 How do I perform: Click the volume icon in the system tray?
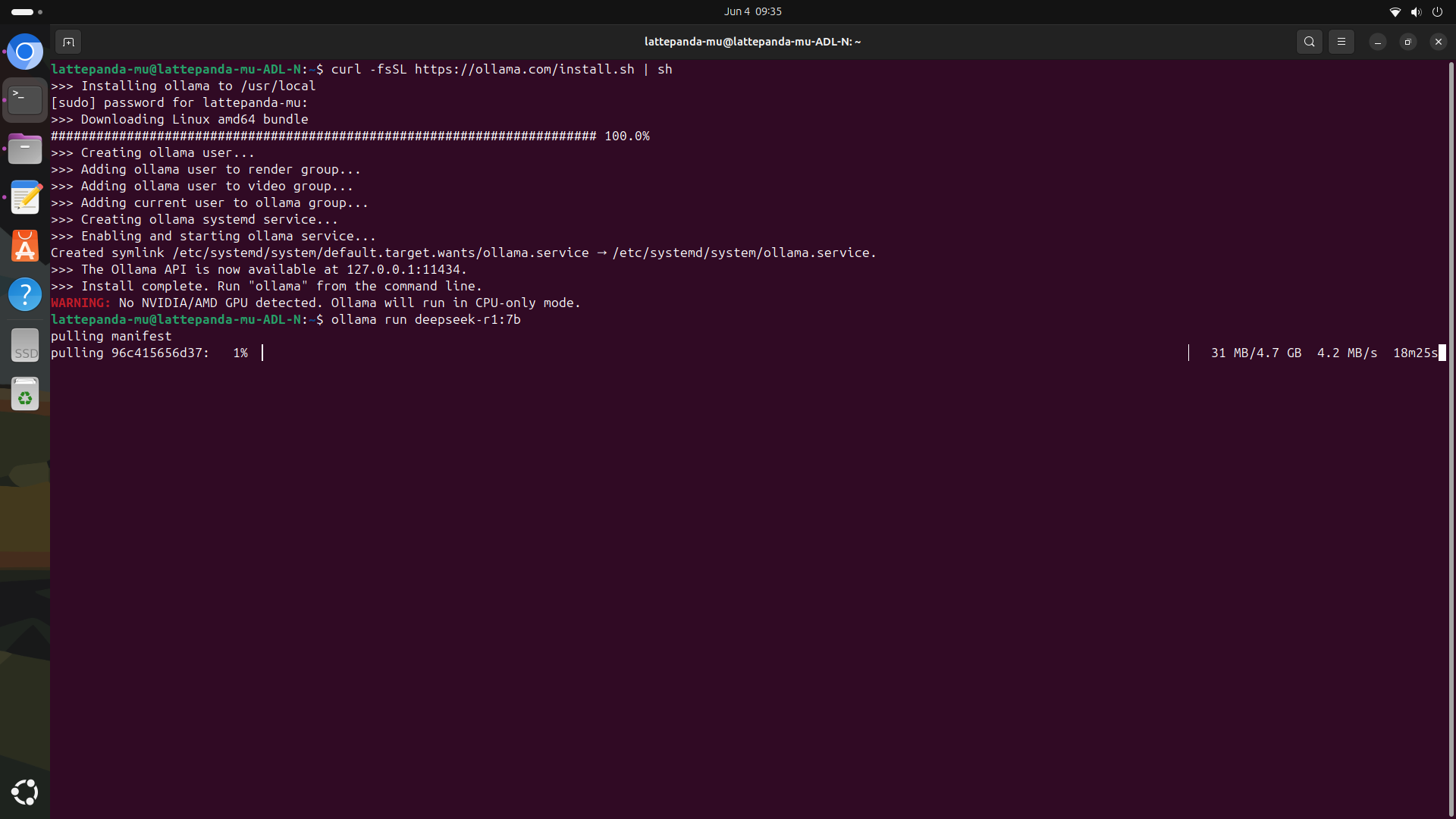coord(1416,11)
